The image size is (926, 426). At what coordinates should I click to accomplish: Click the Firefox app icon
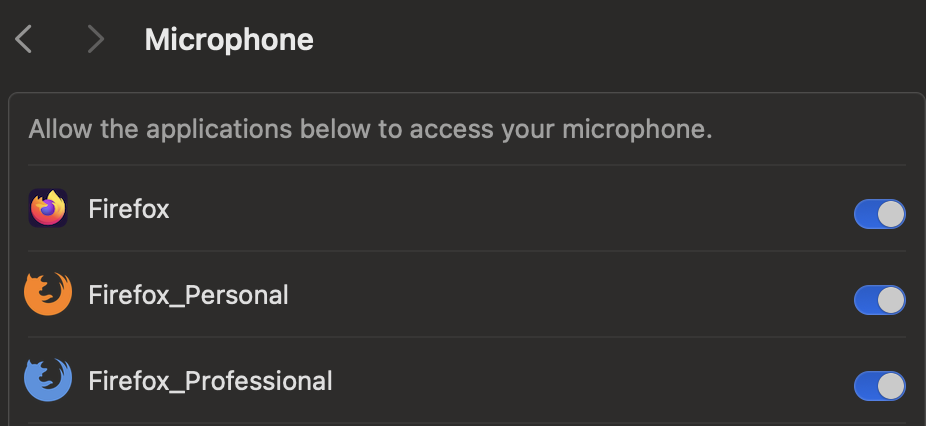click(x=48, y=209)
